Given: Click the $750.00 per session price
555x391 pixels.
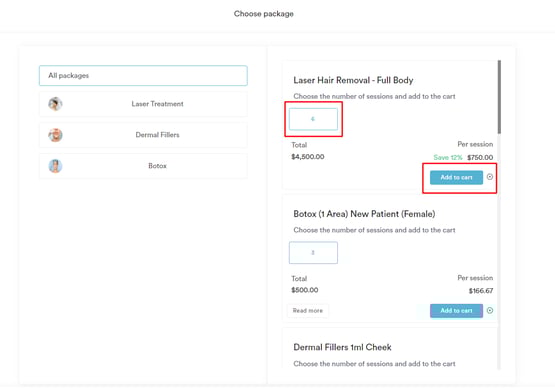Looking at the screenshot, I should click(480, 157).
